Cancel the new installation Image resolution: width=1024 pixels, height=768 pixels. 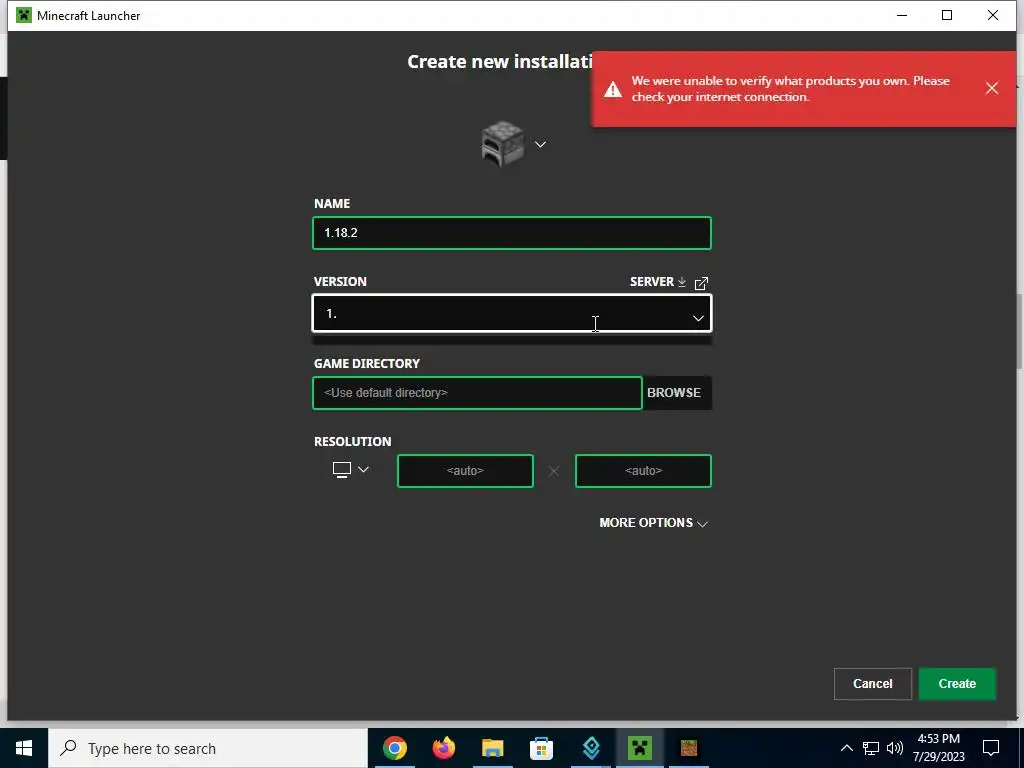coord(872,684)
